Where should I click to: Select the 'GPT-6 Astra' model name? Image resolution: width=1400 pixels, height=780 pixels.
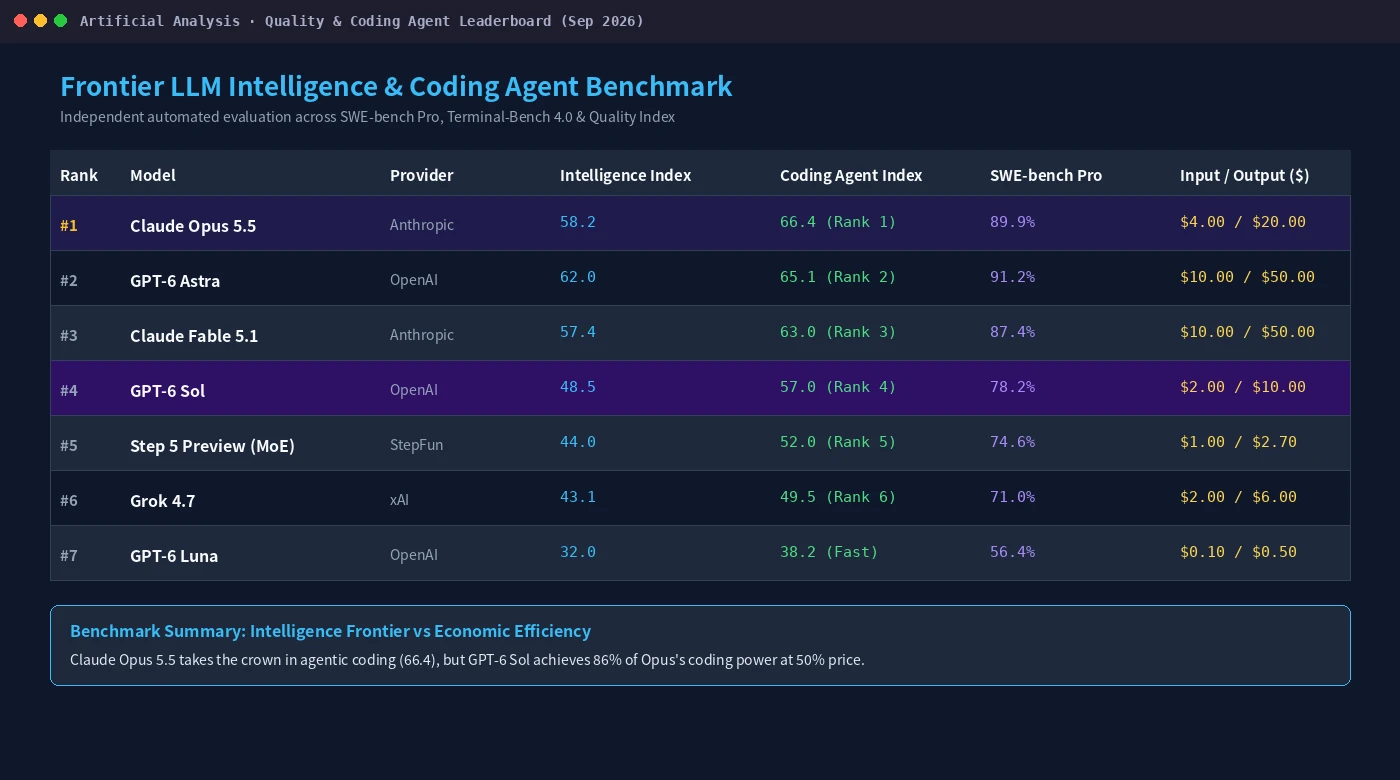click(175, 281)
